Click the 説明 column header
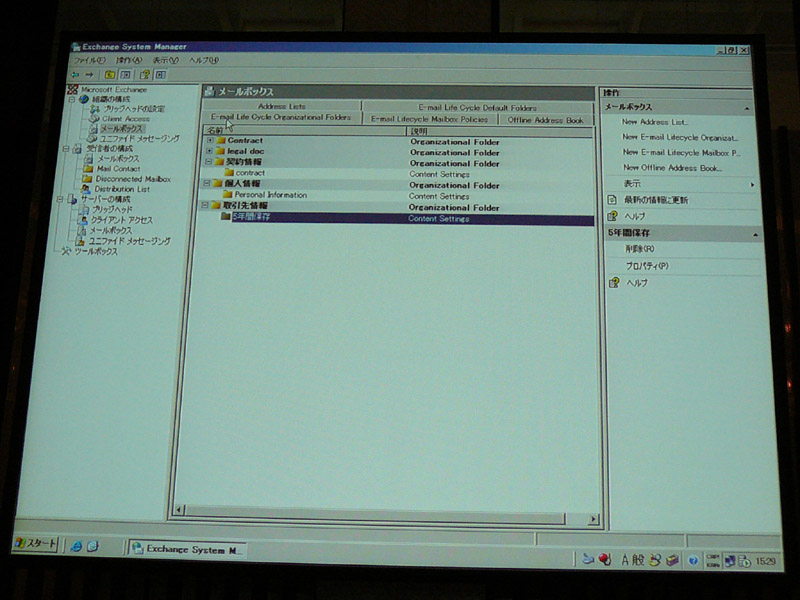 [x=500, y=132]
